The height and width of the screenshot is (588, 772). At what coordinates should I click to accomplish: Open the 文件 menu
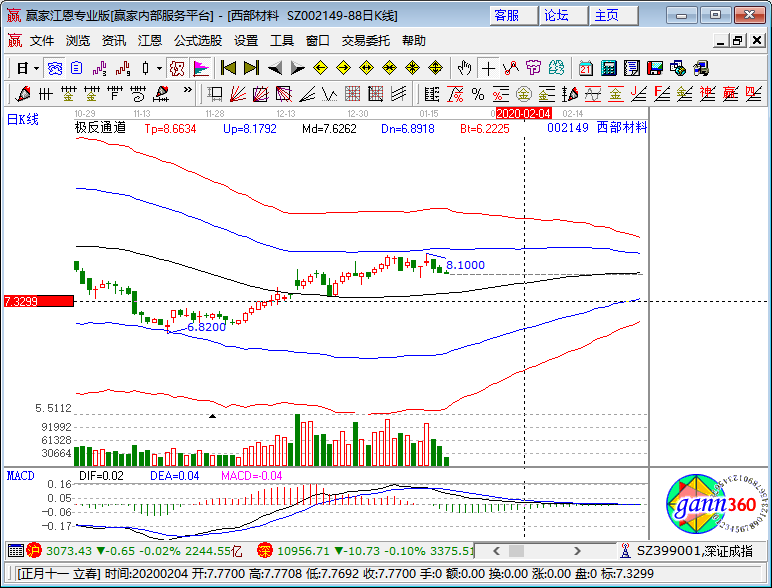42,41
